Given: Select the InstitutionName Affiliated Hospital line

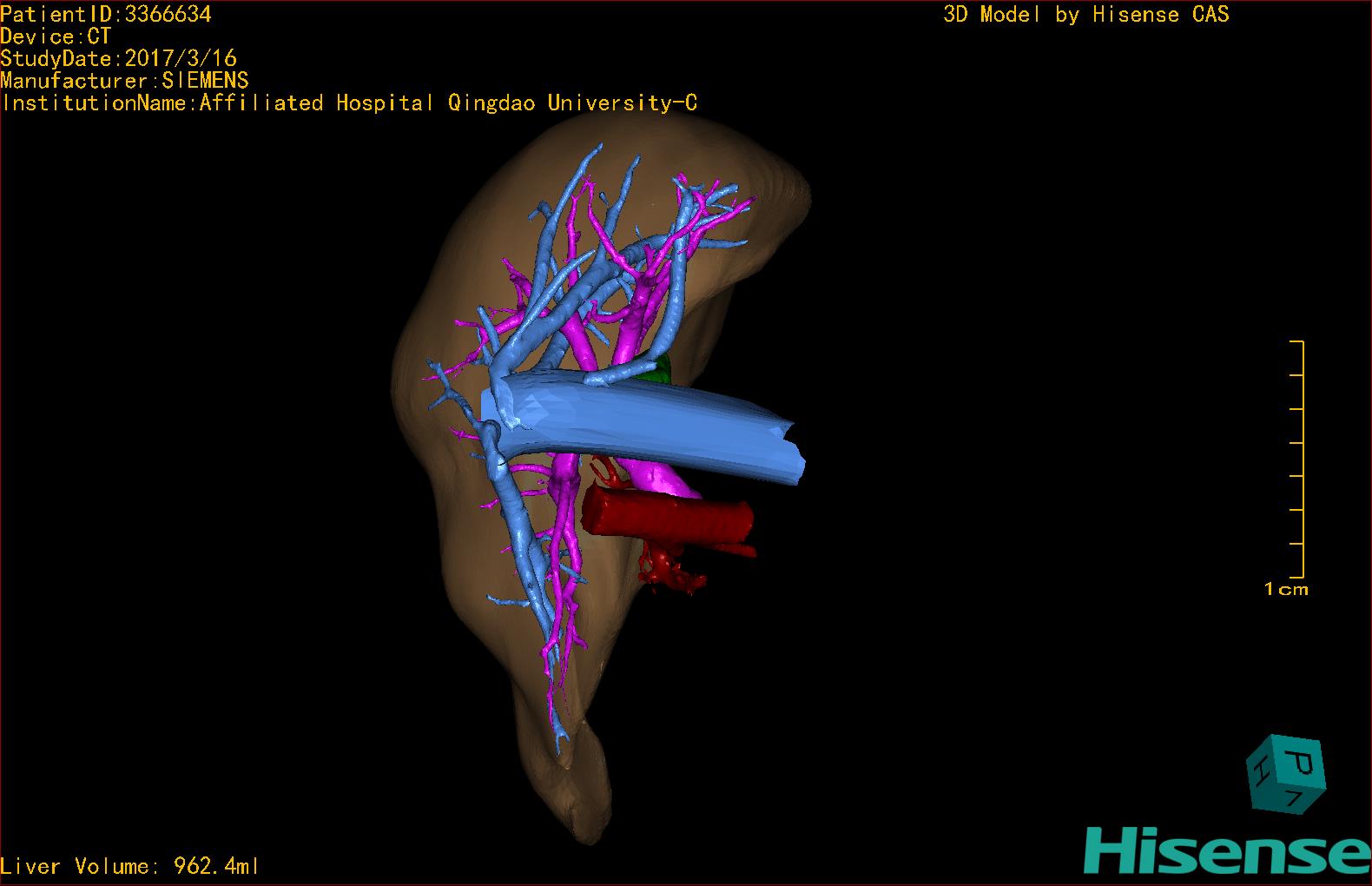Looking at the screenshot, I should (x=349, y=103).
